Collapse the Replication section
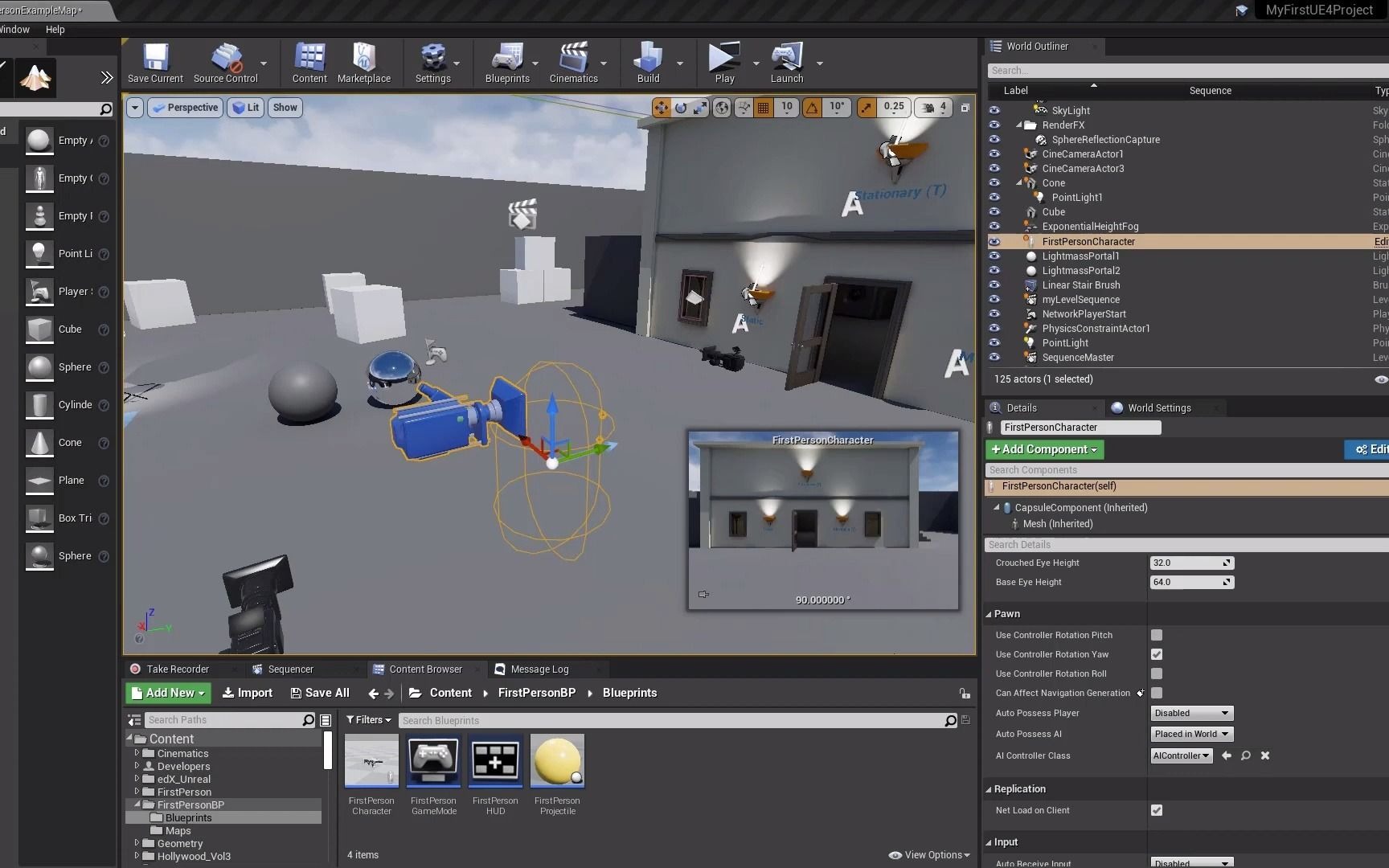This screenshot has width=1389, height=868. [989, 789]
